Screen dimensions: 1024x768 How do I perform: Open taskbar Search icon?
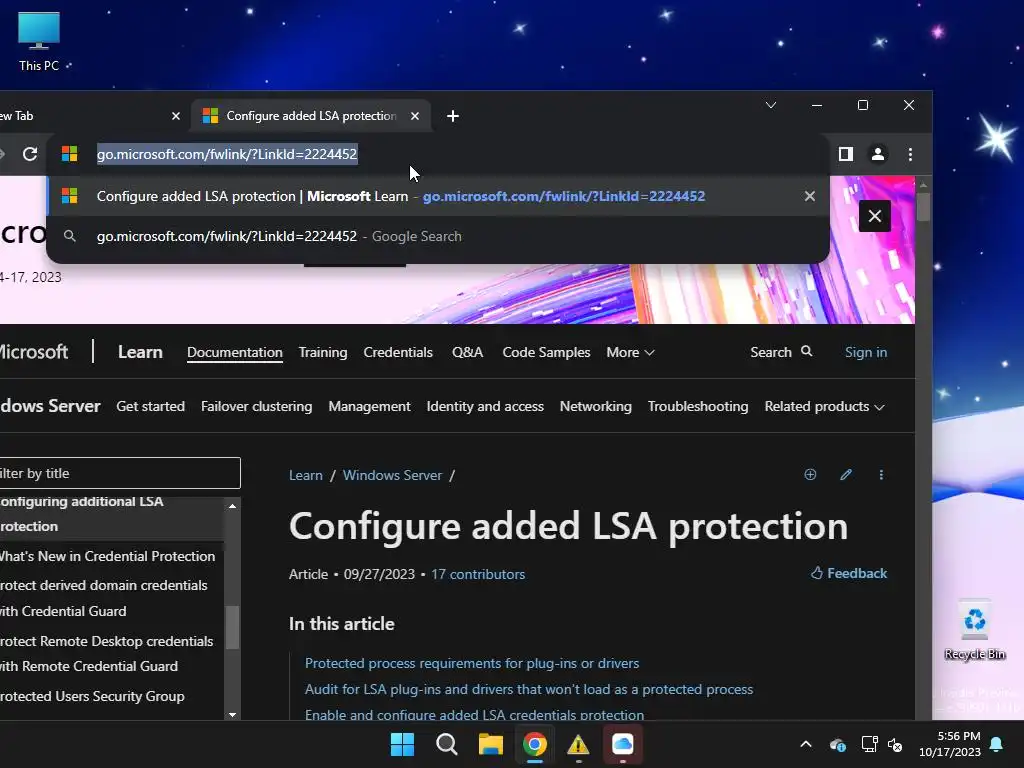[x=447, y=744]
